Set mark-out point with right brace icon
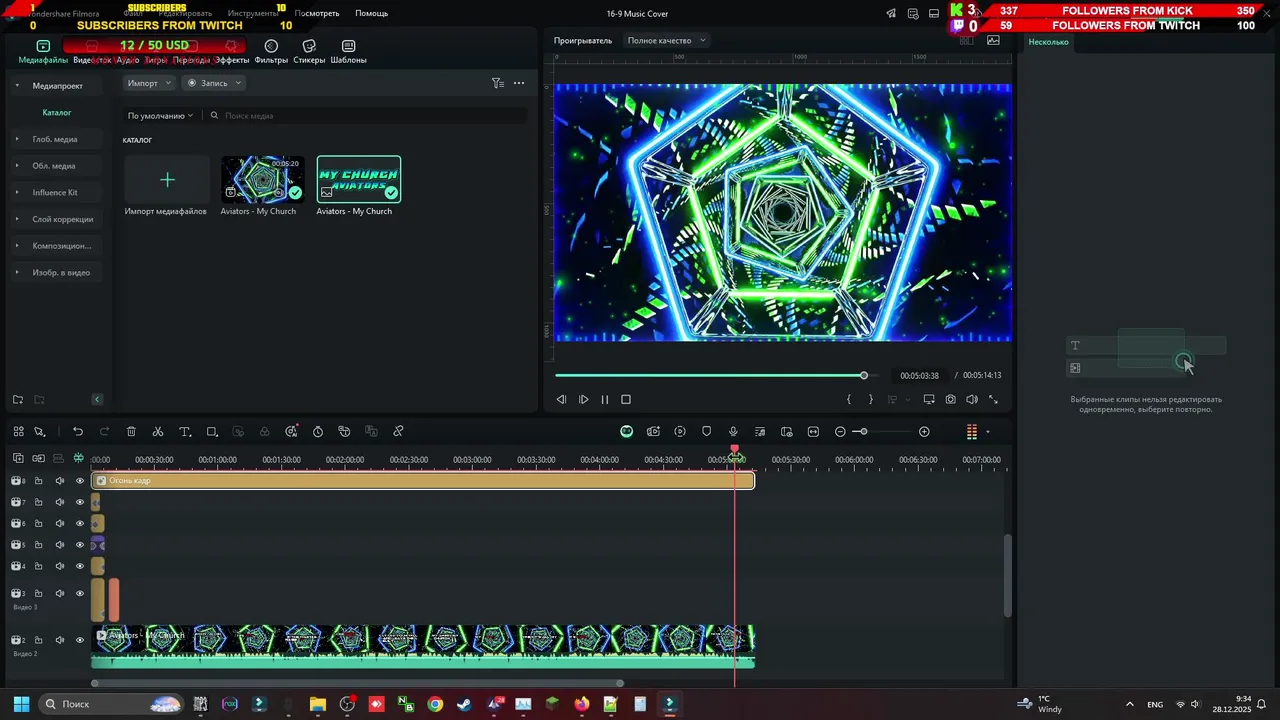 click(x=870, y=399)
